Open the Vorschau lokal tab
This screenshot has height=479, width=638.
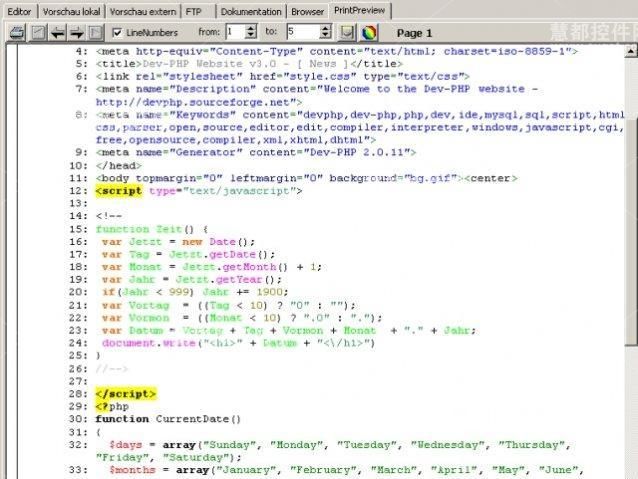pyautogui.click(x=71, y=12)
